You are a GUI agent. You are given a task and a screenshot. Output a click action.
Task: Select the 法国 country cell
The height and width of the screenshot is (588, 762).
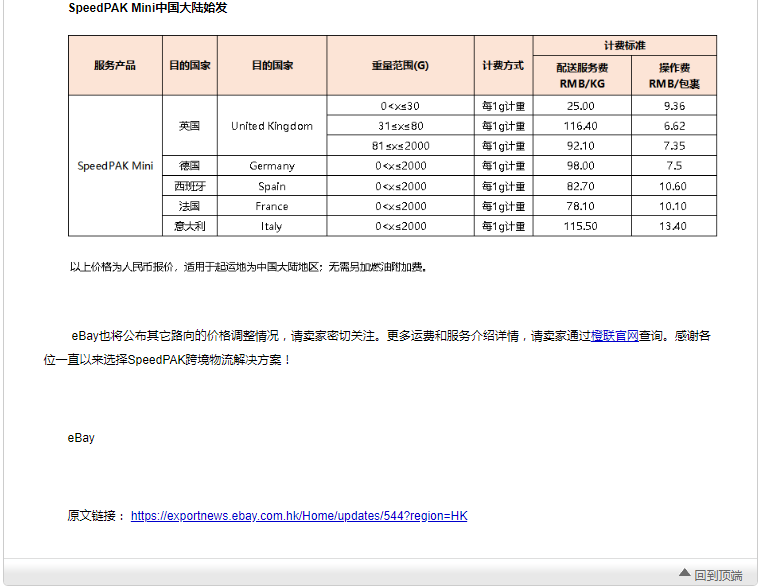[190, 206]
